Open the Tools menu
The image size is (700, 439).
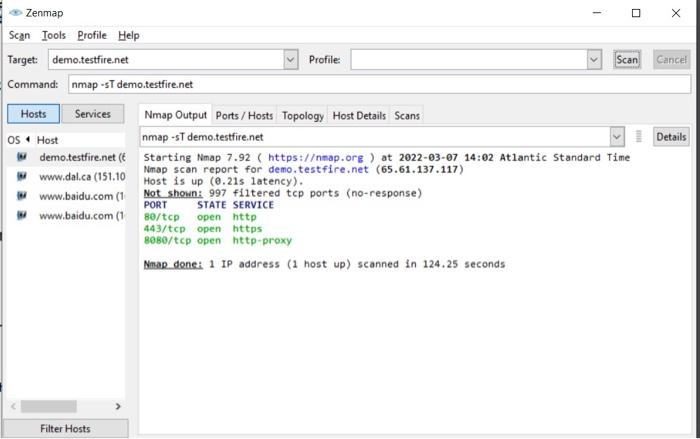[x=54, y=35]
